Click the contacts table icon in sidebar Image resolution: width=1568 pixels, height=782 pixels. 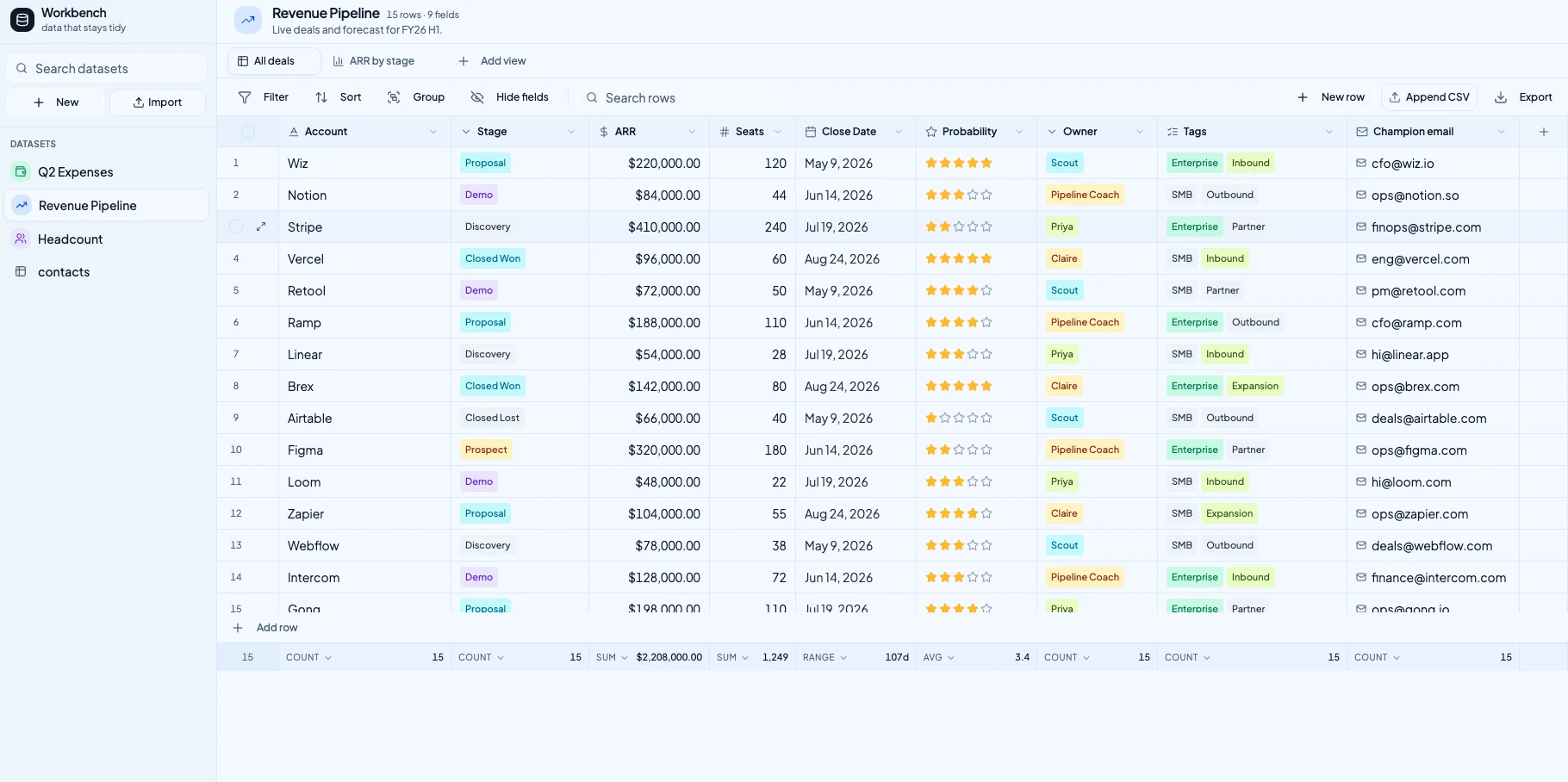click(21, 271)
